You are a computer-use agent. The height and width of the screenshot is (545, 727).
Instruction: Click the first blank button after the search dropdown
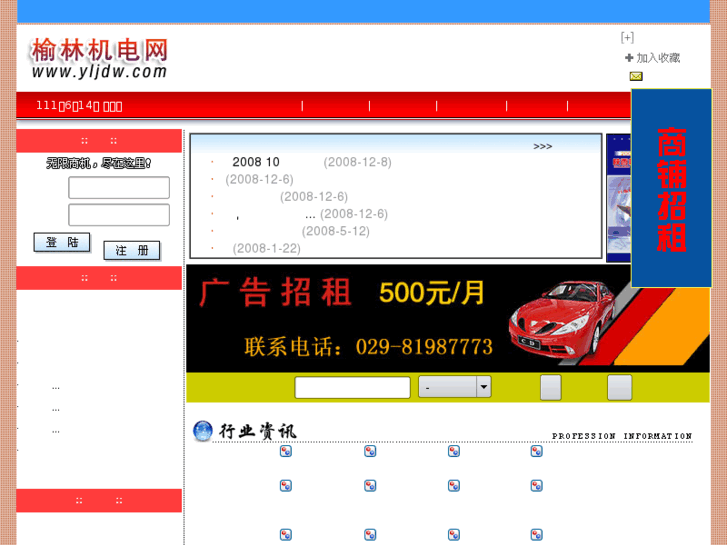551,387
